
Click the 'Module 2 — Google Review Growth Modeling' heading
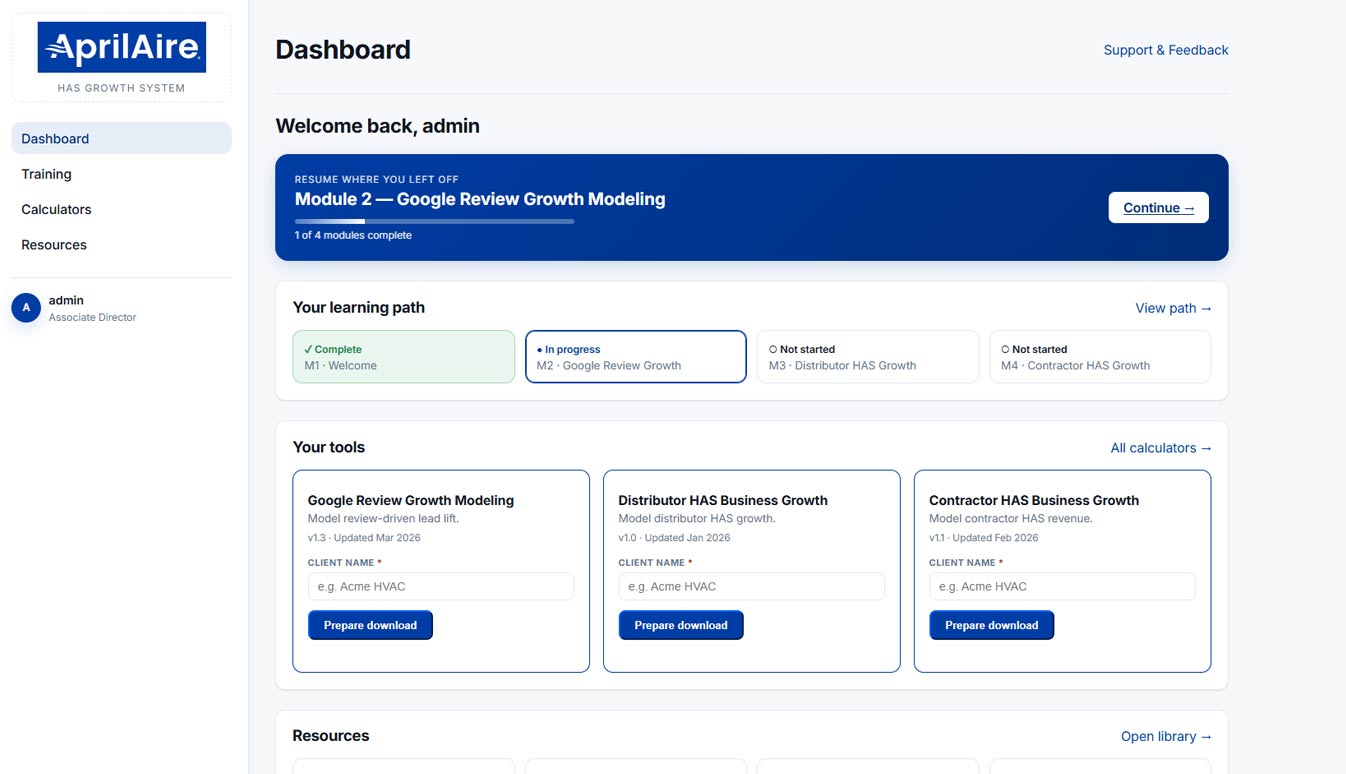(x=480, y=199)
